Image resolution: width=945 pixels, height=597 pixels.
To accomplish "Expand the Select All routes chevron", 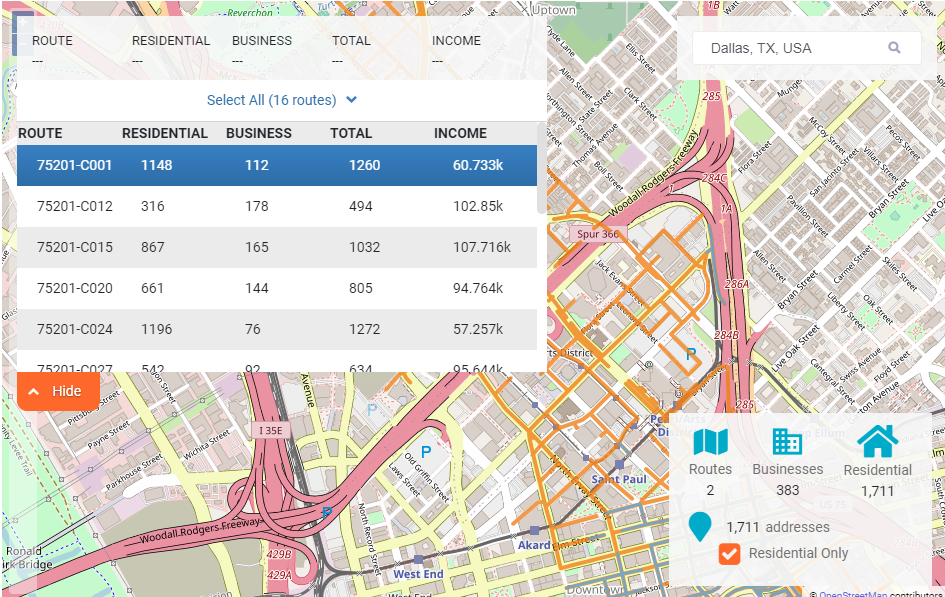I will pyautogui.click(x=352, y=100).
